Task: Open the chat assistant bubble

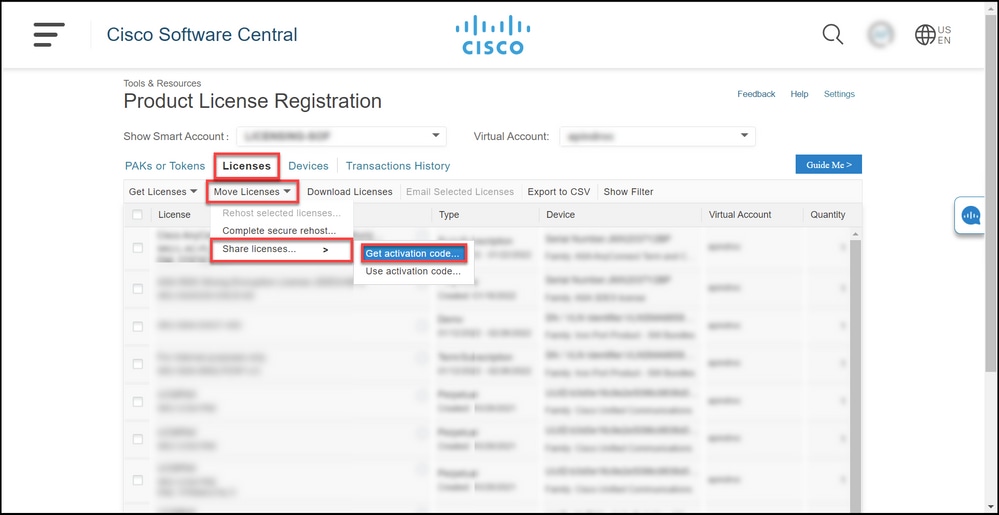Action: [971, 215]
